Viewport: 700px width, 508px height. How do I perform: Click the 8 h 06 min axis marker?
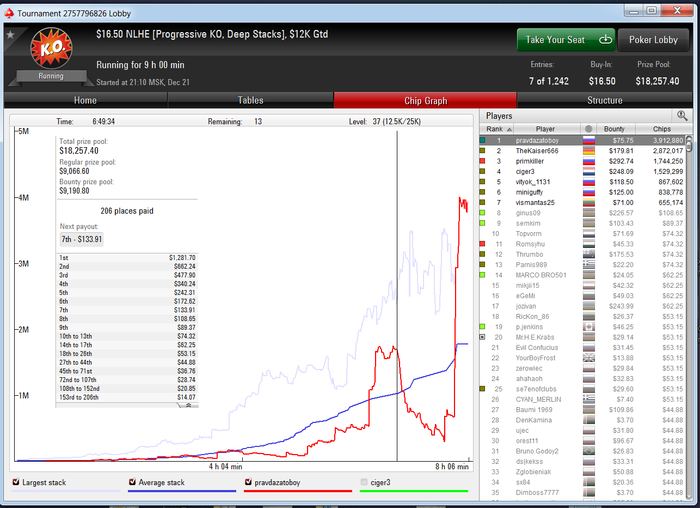point(452,466)
